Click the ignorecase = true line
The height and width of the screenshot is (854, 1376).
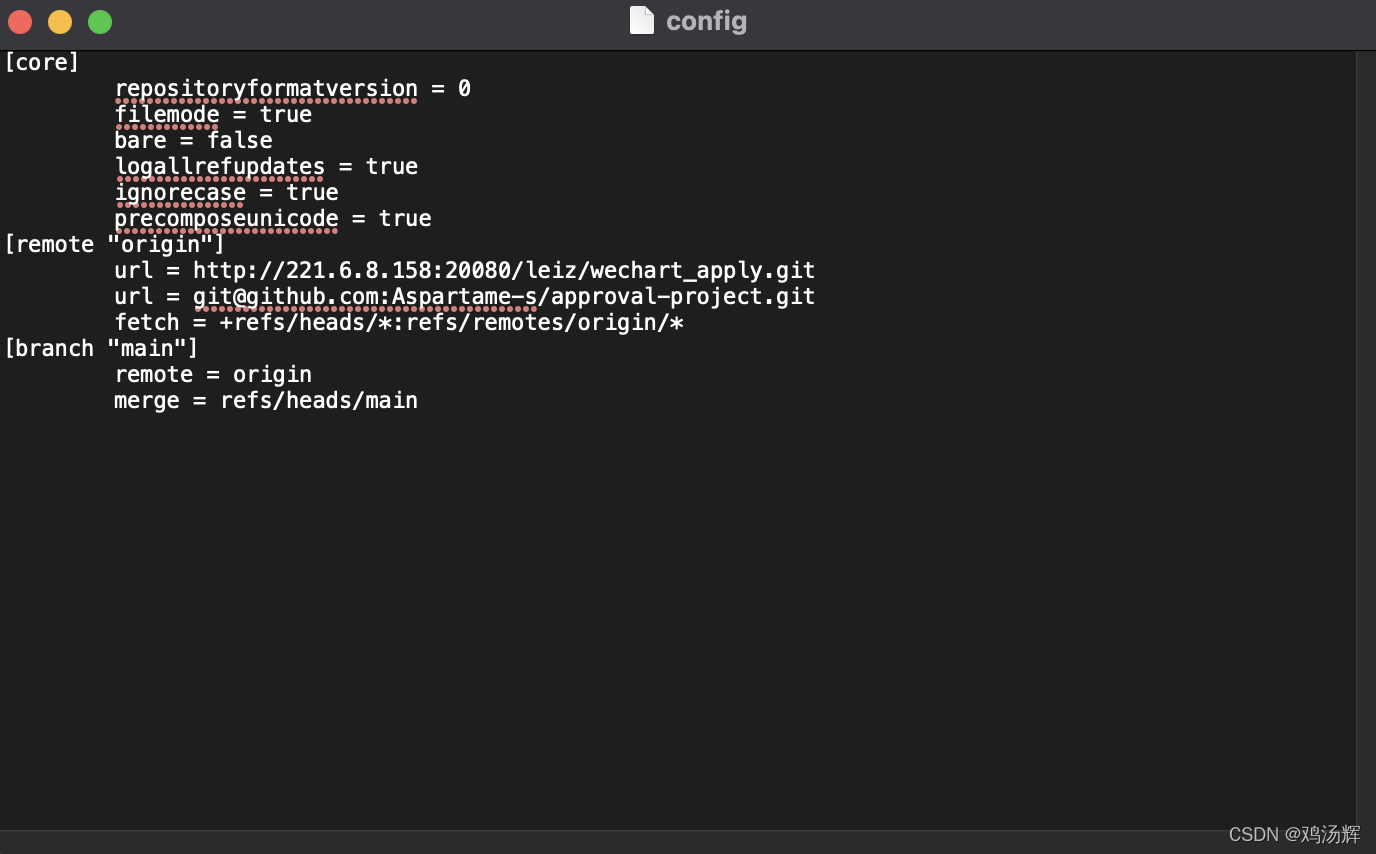(x=226, y=192)
